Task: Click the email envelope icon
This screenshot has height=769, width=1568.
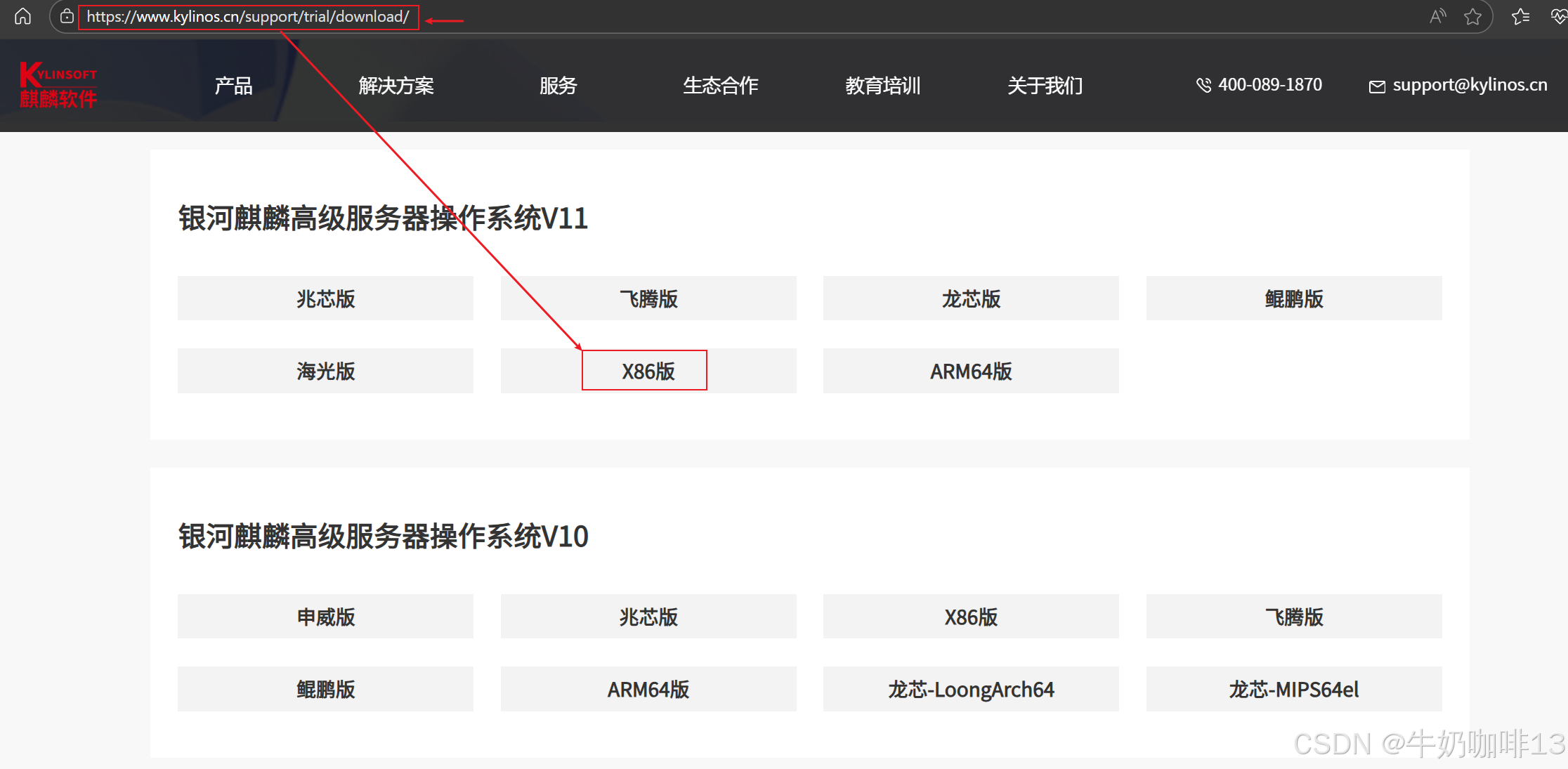Action: [1377, 86]
